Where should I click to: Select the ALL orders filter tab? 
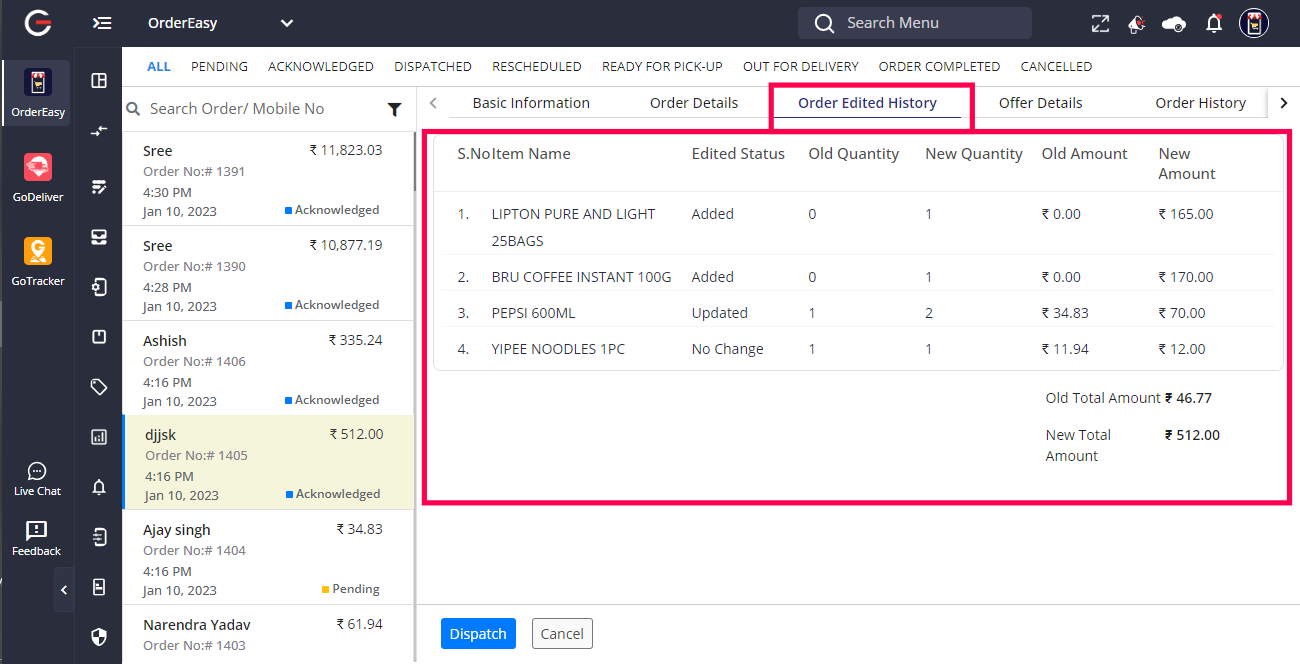159,67
